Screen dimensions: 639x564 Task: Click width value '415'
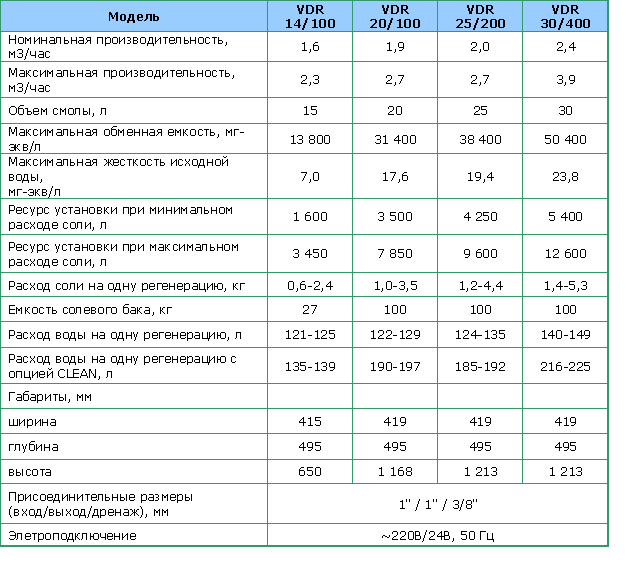[x=310, y=421]
